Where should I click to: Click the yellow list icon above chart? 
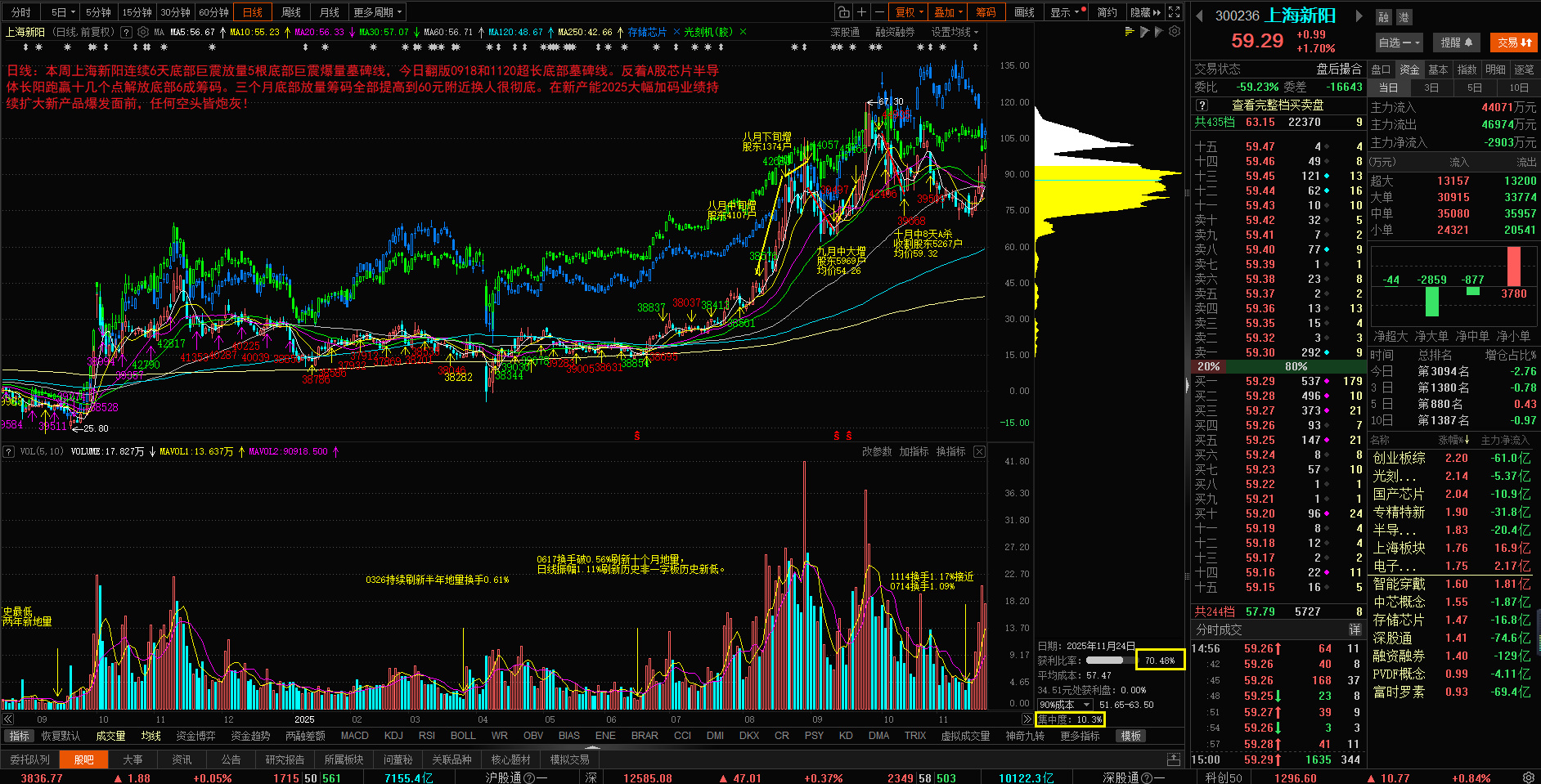[1130, 31]
